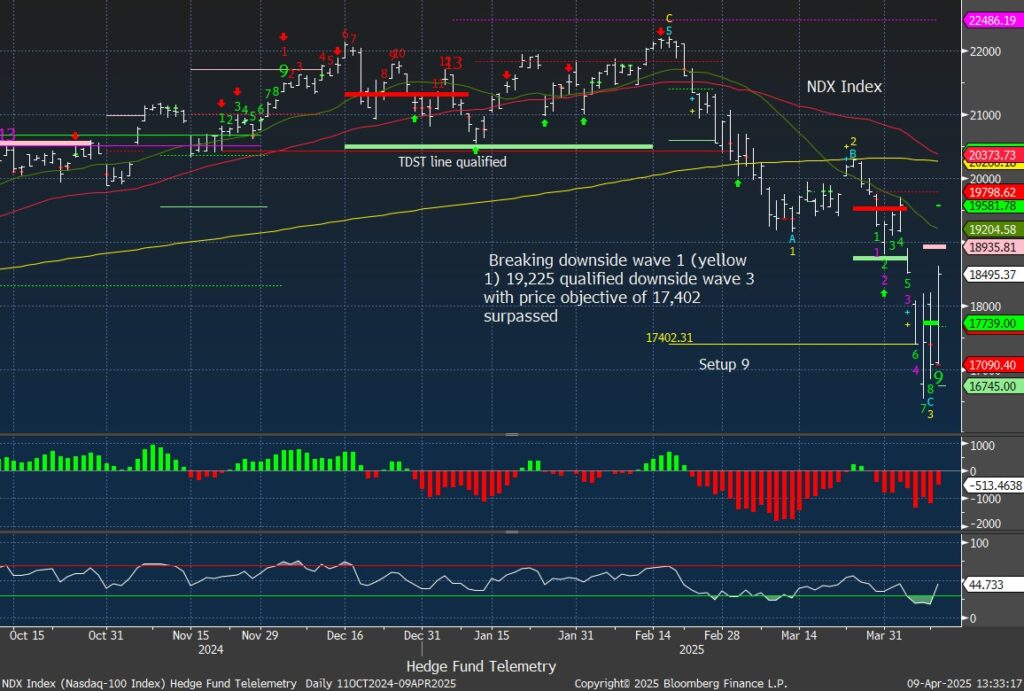Select the green 19581.78 price label
This screenshot has width=1024, height=691.
point(993,206)
